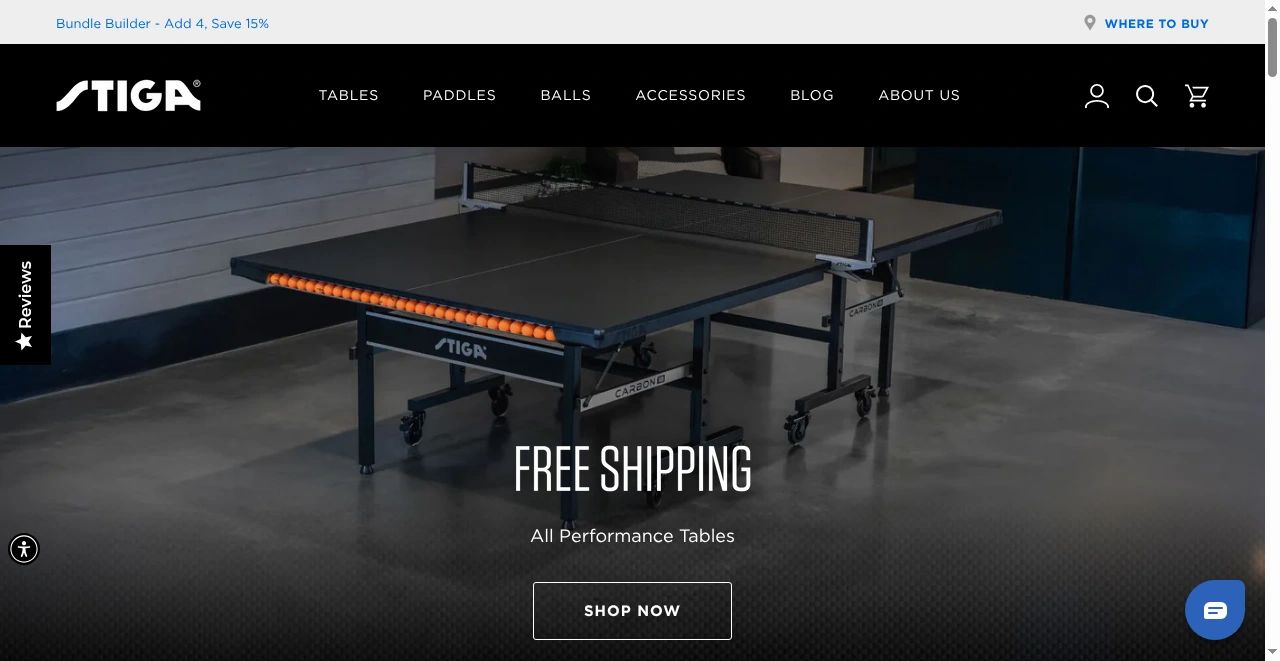Click the STIGA logo

(129, 96)
